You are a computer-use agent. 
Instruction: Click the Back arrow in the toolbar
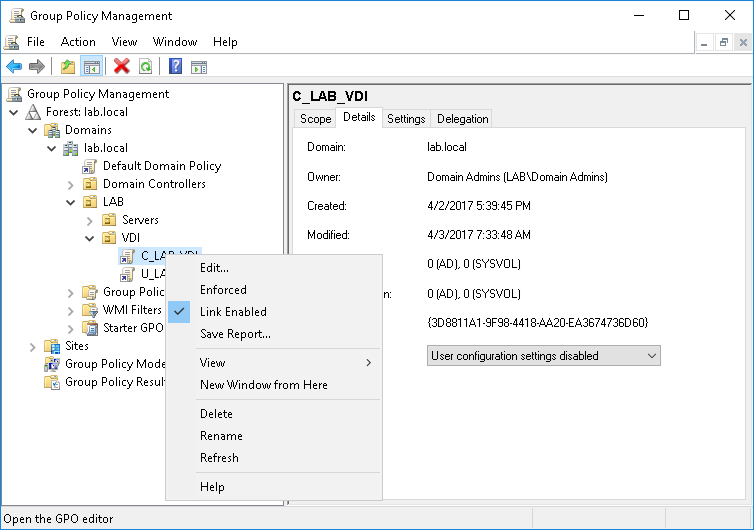(x=14, y=66)
